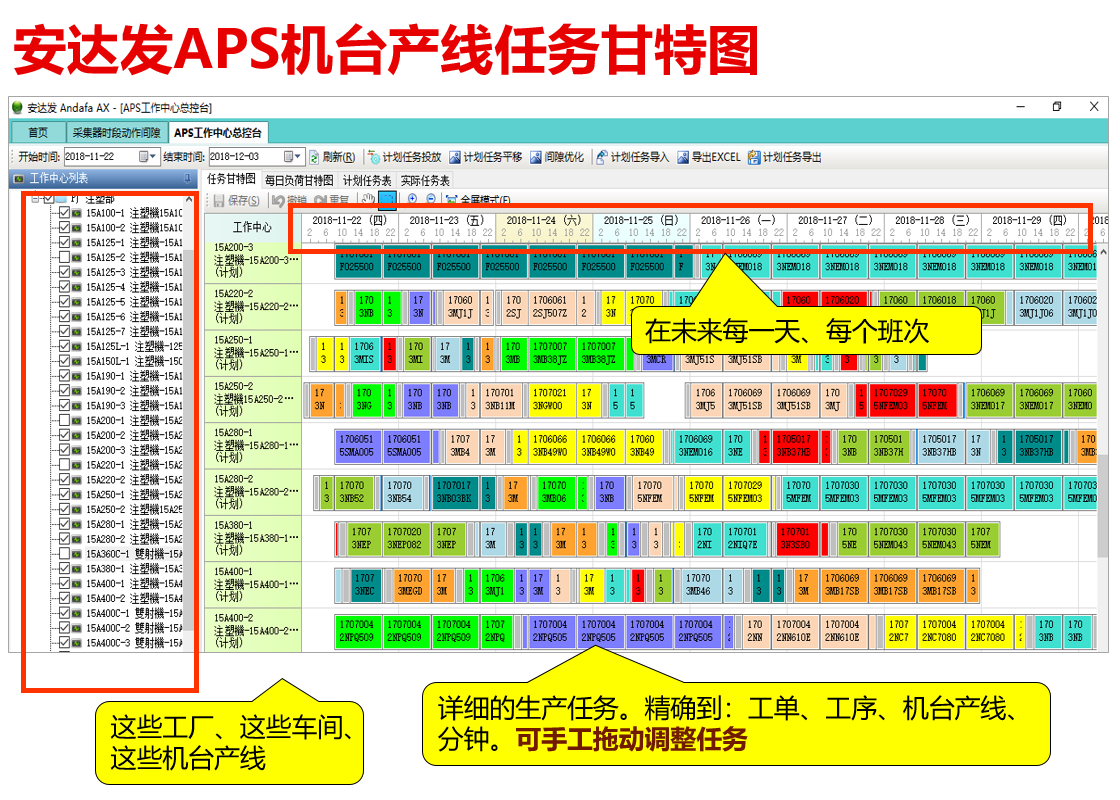This screenshot has width=1120, height=800.
Task: Switch to the 每日负荷甘特图 tab
Action: [x=298, y=181]
